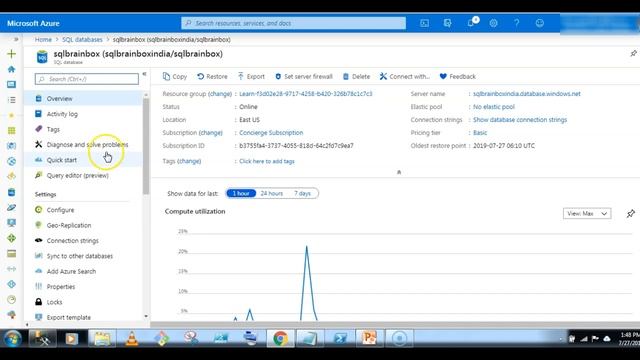
Task: Go to Home icon in left rail
Action: coord(11,69)
